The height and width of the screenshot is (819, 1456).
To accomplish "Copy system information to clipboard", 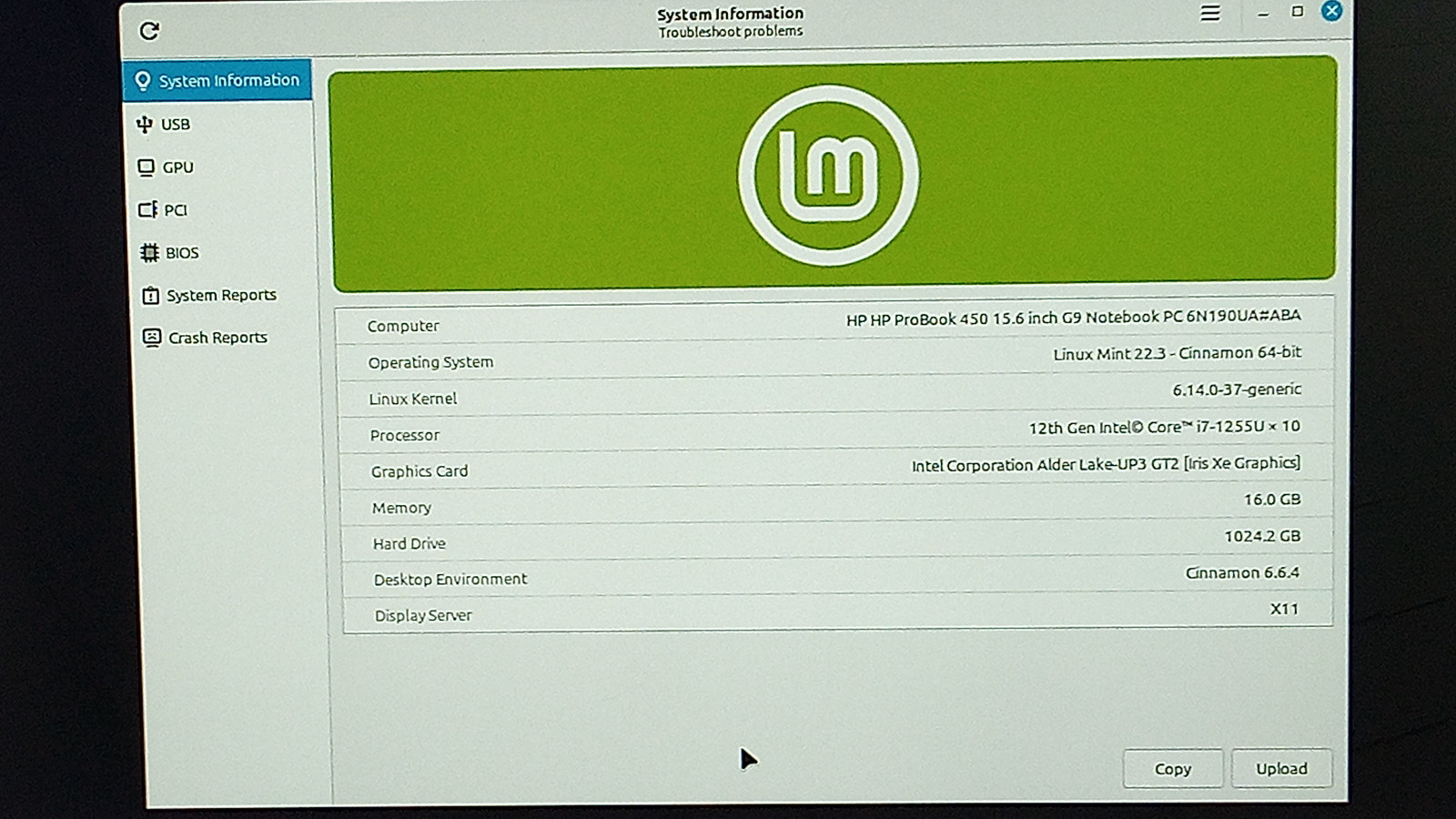I will [x=1172, y=769].
